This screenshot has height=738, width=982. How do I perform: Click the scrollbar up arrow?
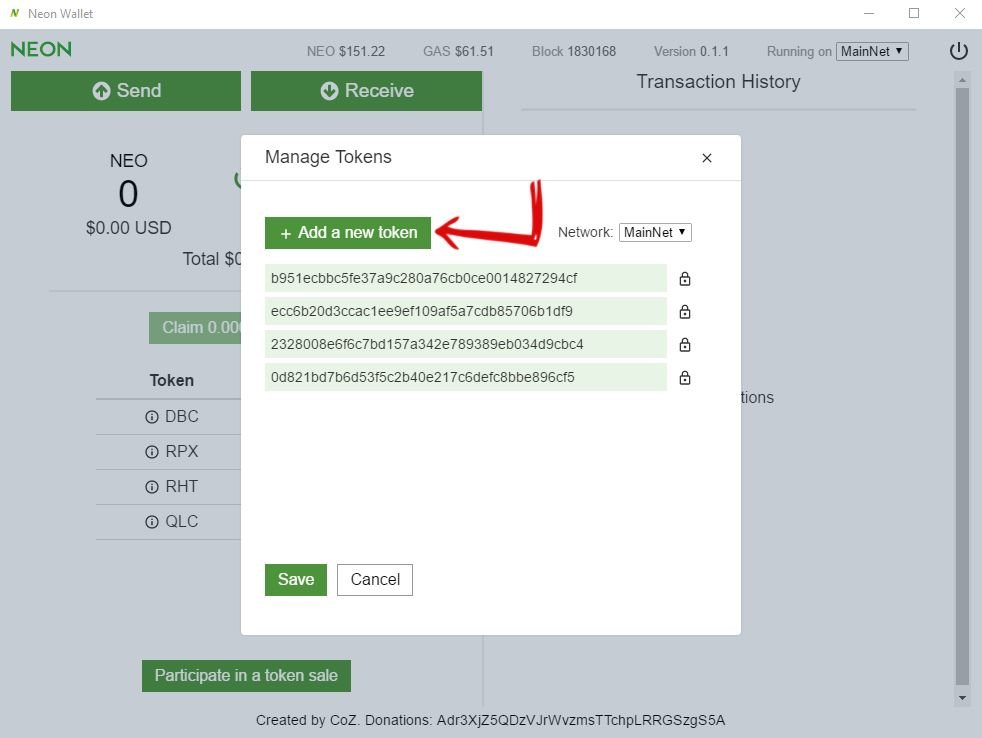[x=962, y=80]
